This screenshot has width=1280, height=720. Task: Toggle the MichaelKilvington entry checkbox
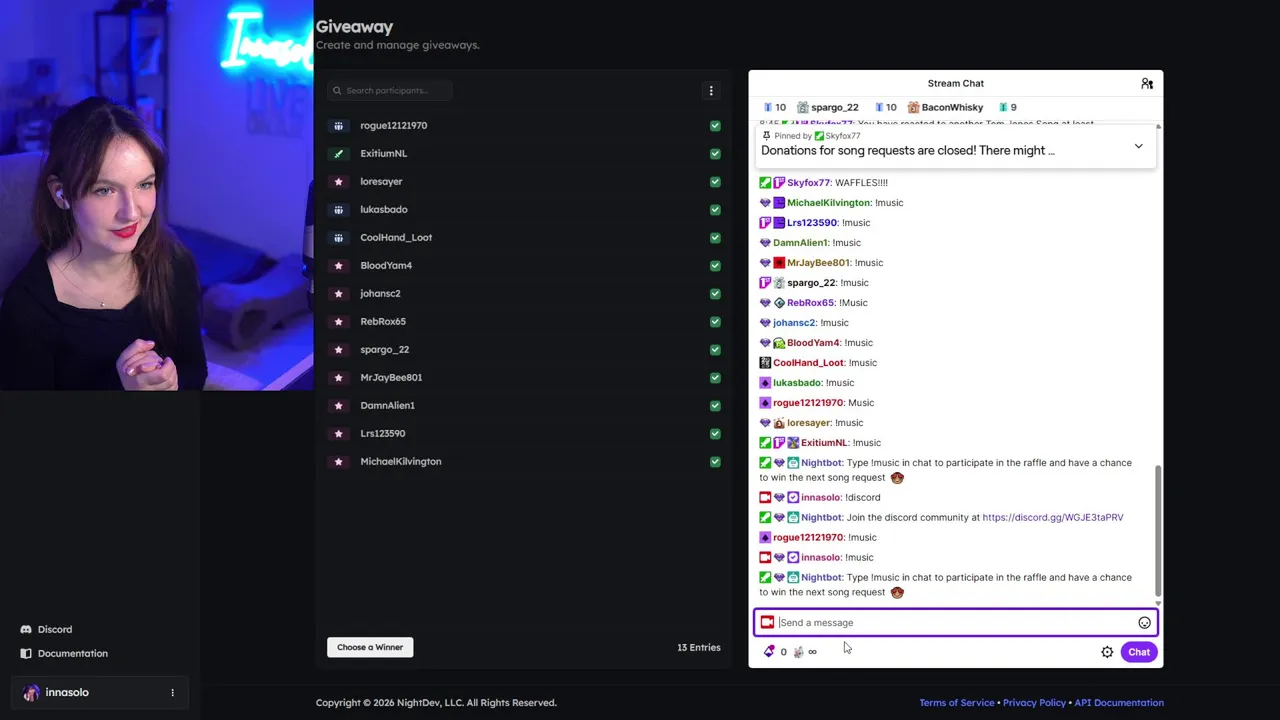(715, 461)
